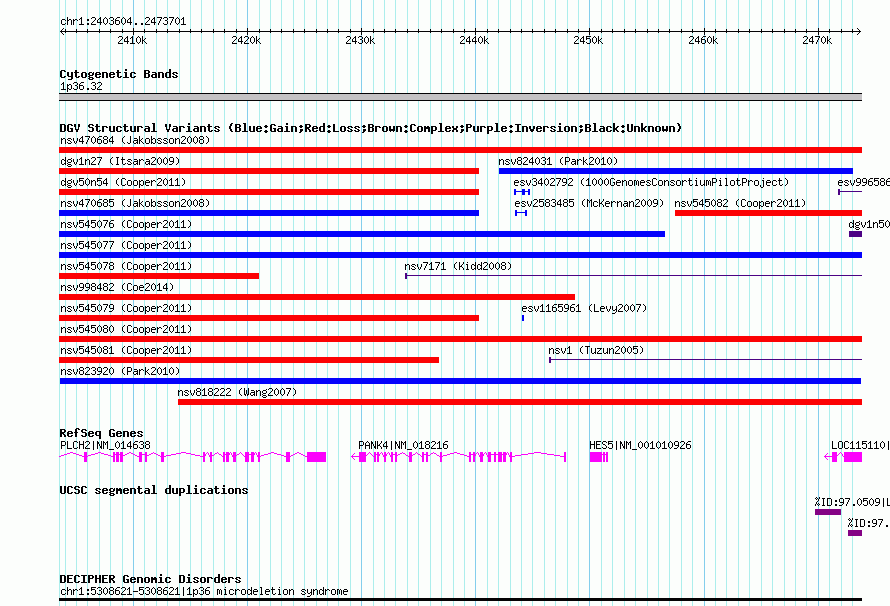Click the %ID:97.0509 segmental duplication block

pyautogui.click(x=828, y=512)
